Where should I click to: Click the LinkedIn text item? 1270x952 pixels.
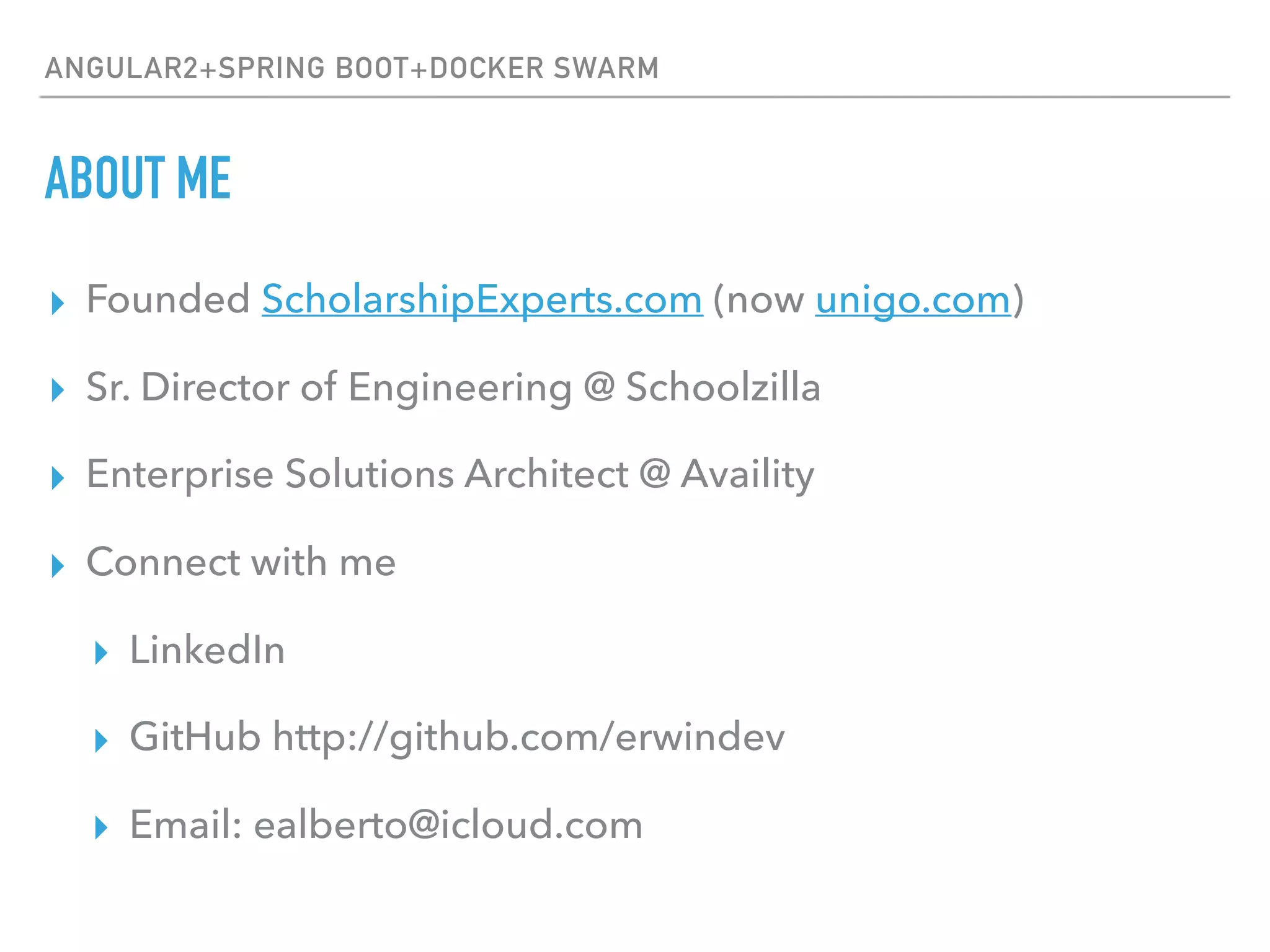207,650
